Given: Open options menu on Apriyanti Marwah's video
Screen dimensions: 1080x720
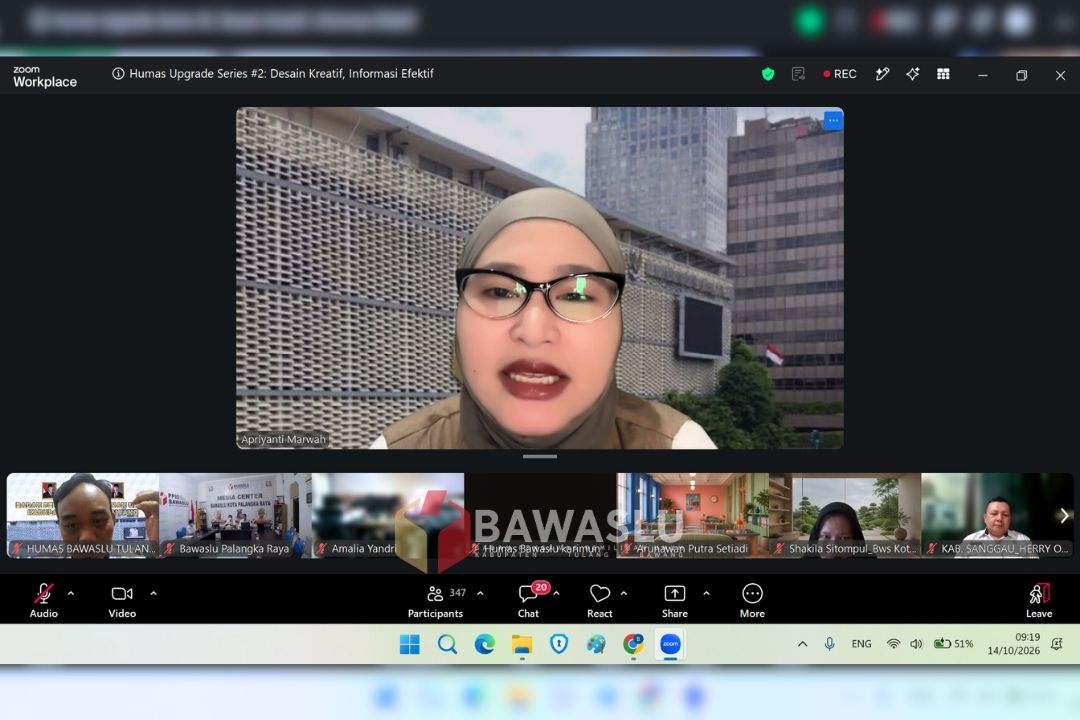Looking at the screenshot, I should 833,121.
